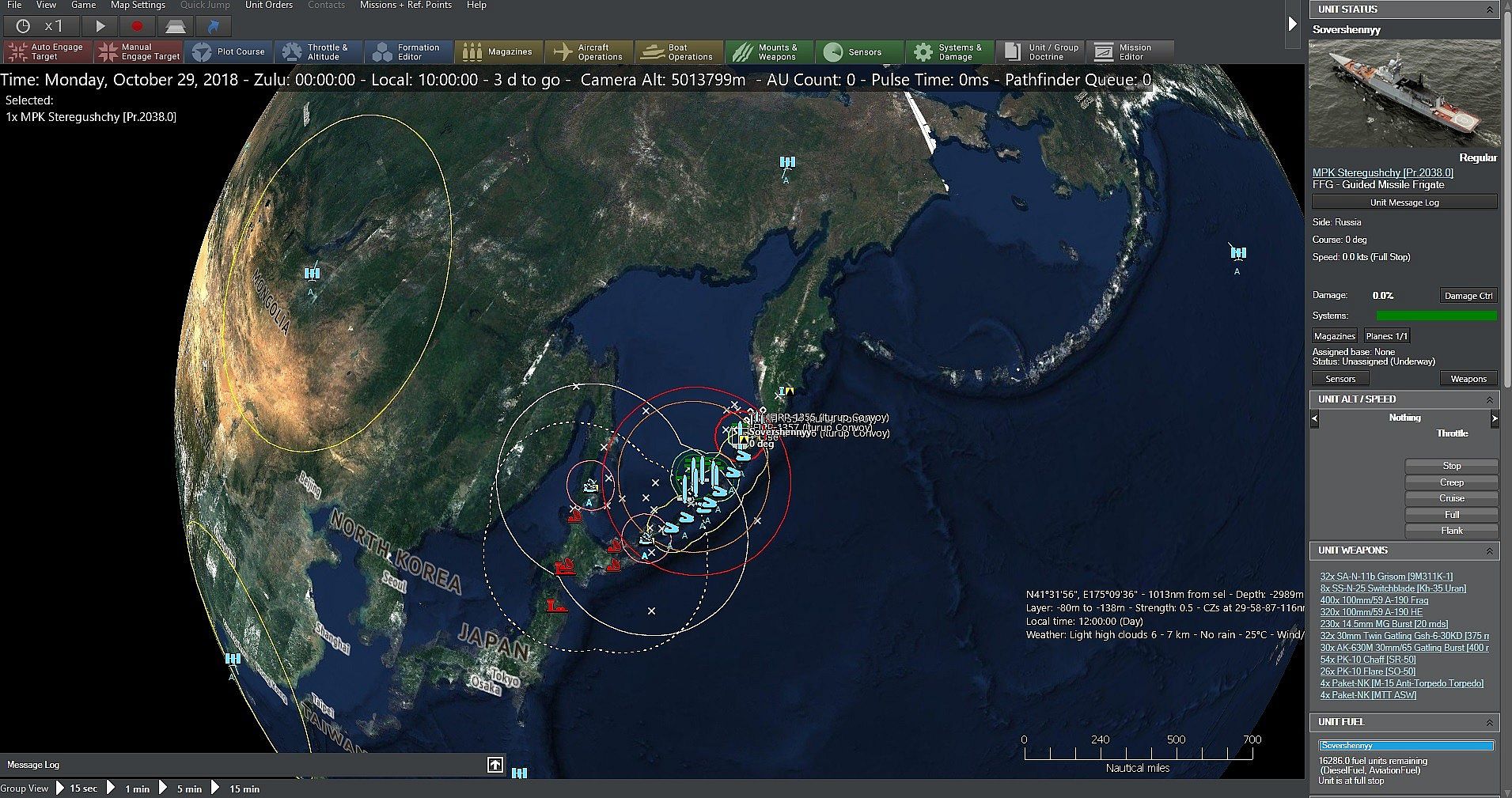This screenshot has width=1512, height=798.
Task: Open SA-N-11b Grisom weapon link
Action: 1386,577
